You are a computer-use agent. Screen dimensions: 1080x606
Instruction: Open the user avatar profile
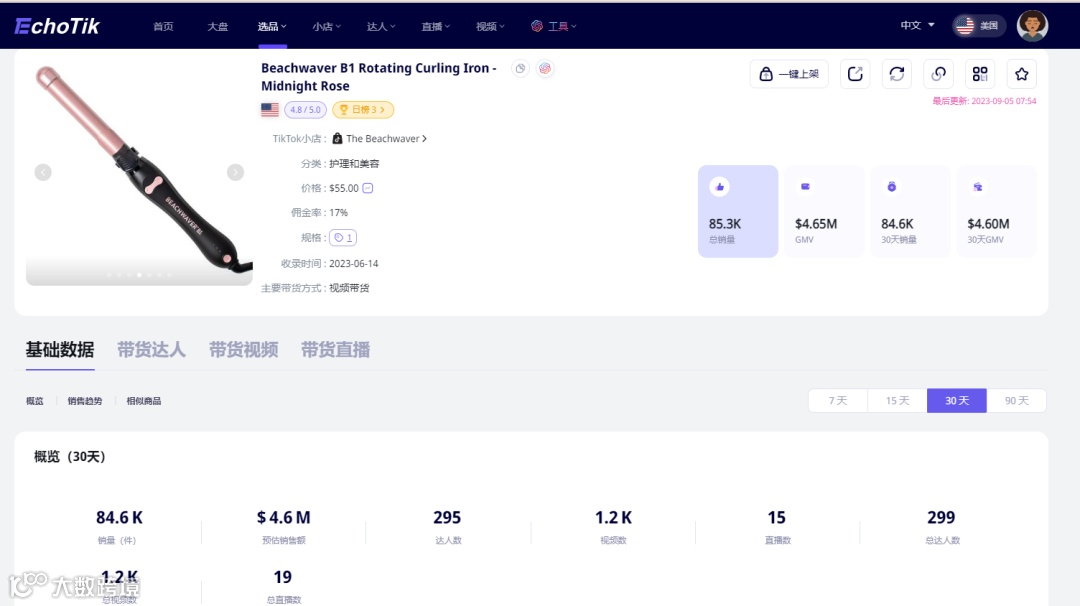(x=1032, y=25)
